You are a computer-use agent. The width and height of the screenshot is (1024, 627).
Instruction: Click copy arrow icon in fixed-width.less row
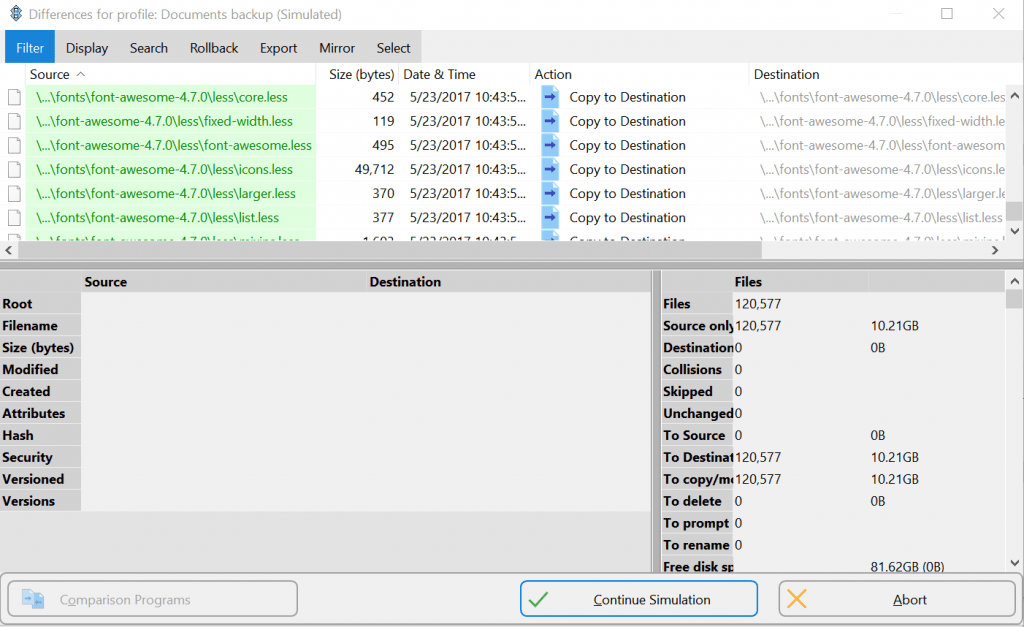pos(550,121)
